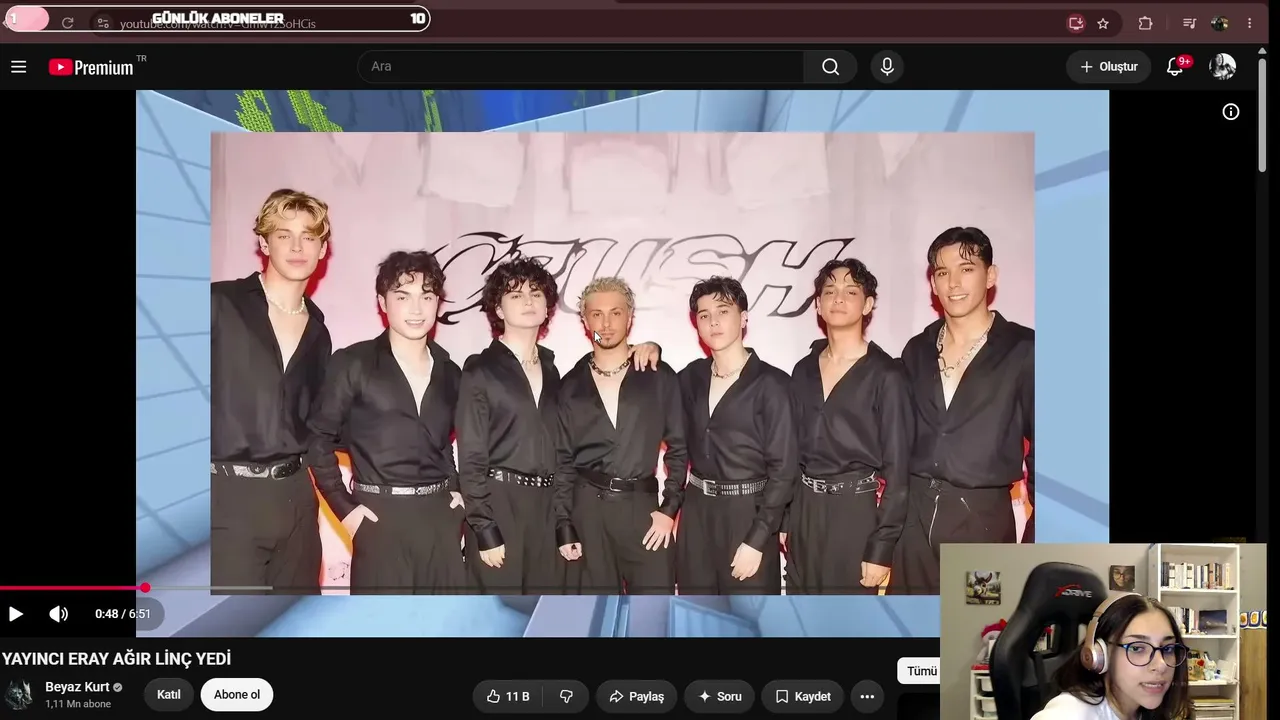Open the Beyaz Kurt channel avatar
1280x720 pixels.
click(19, 695)
